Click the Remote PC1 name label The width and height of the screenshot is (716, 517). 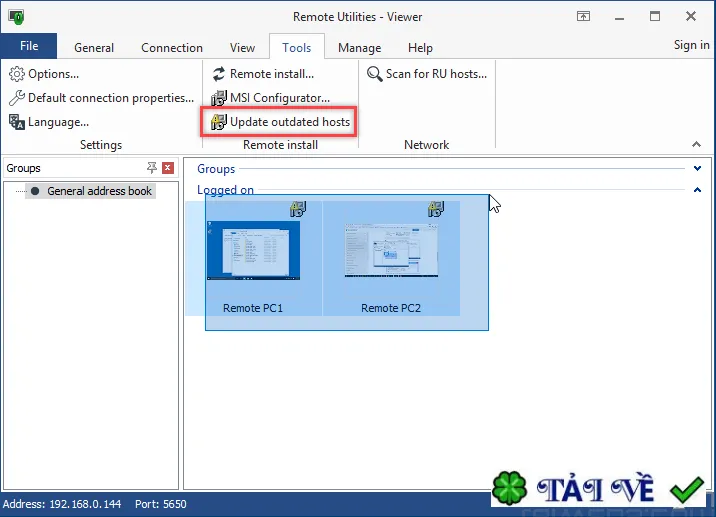[x=253, y=308]
